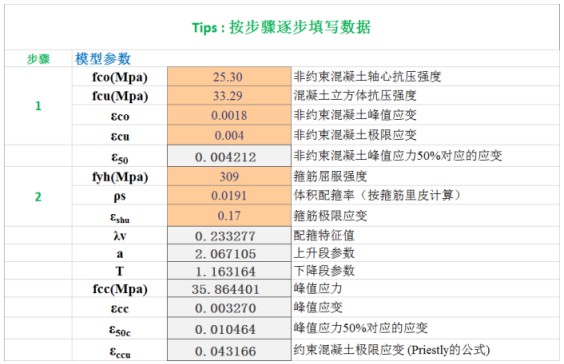This screenshot has height=364, width=564.
Task: Click the εshu input cell 0.17
Action: (x=229, y=215)
